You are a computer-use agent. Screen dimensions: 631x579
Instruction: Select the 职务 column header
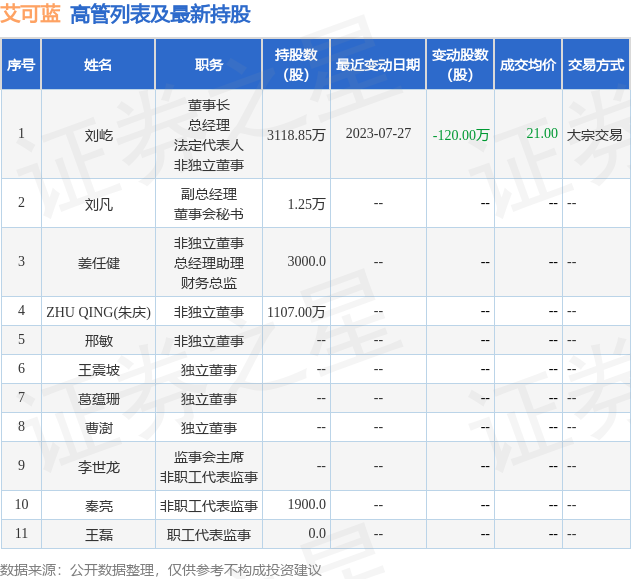208,64
